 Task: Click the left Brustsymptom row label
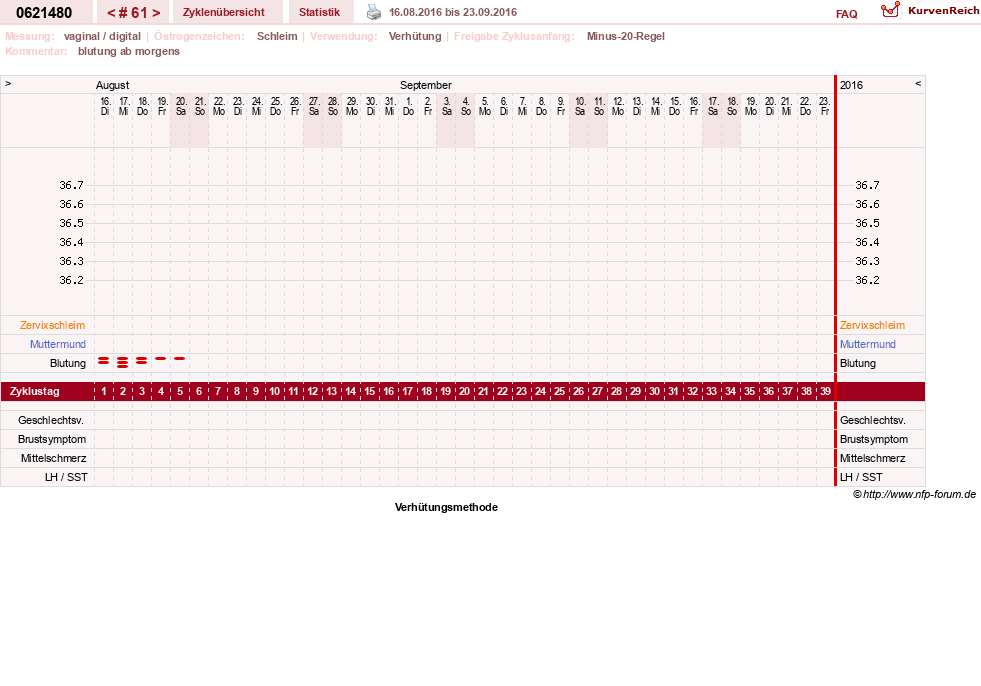(52, 439)
